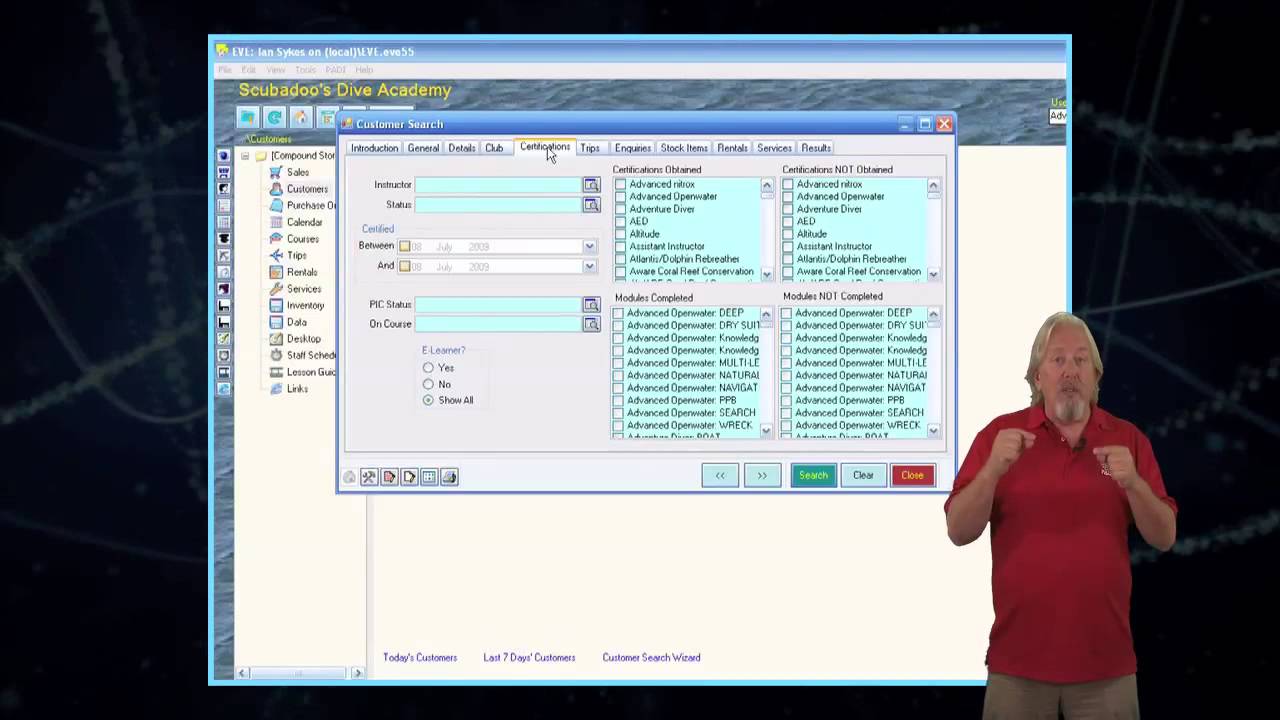Switch to the Introduction tab
1280x720 pixels.
(374, 148)
